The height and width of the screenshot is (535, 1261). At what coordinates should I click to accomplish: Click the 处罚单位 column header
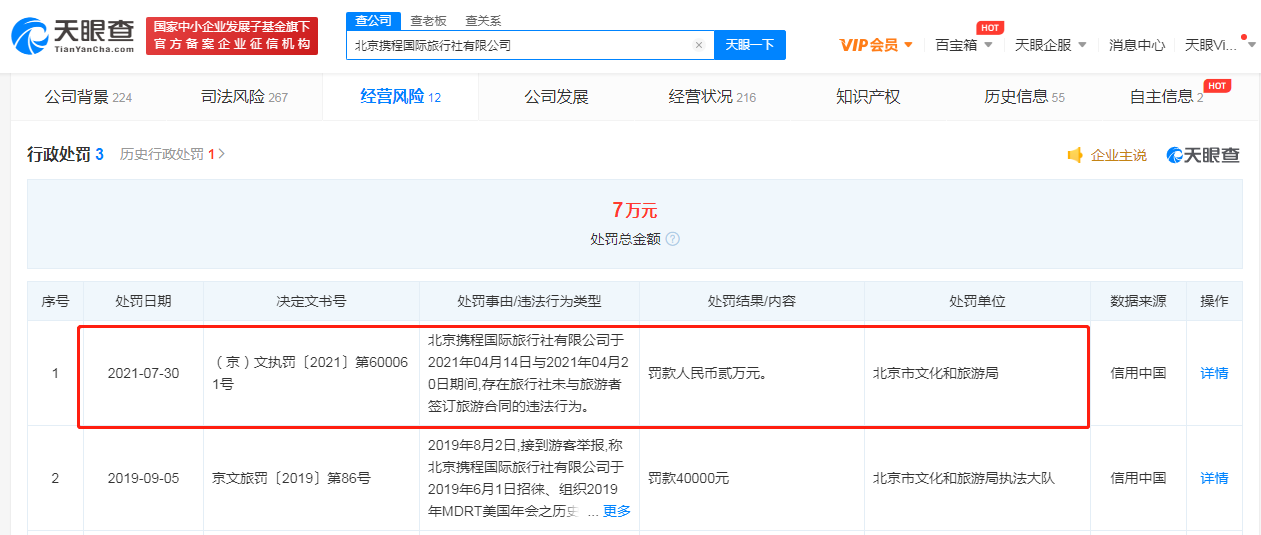coord(977,301)
